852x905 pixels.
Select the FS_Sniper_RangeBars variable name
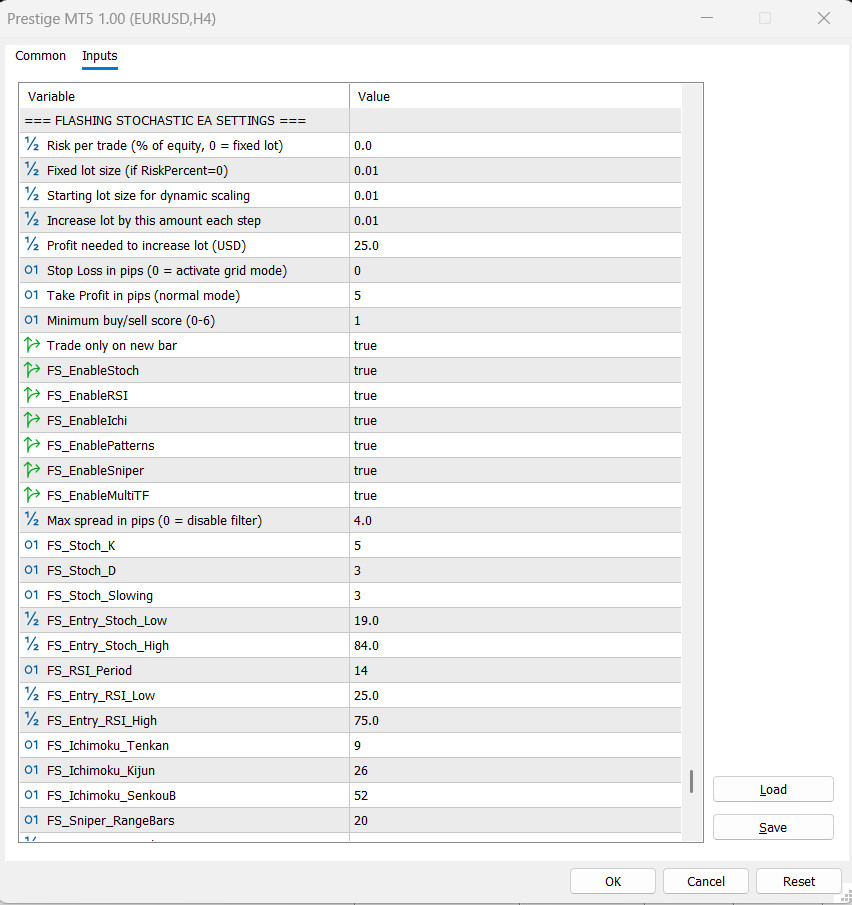tap(110, 820)
